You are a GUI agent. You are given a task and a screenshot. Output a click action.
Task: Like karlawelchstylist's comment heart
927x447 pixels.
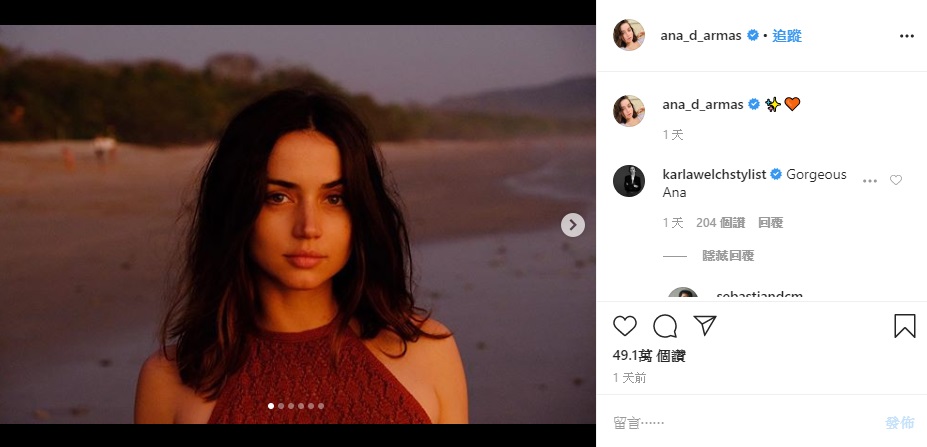click(896, 180)
